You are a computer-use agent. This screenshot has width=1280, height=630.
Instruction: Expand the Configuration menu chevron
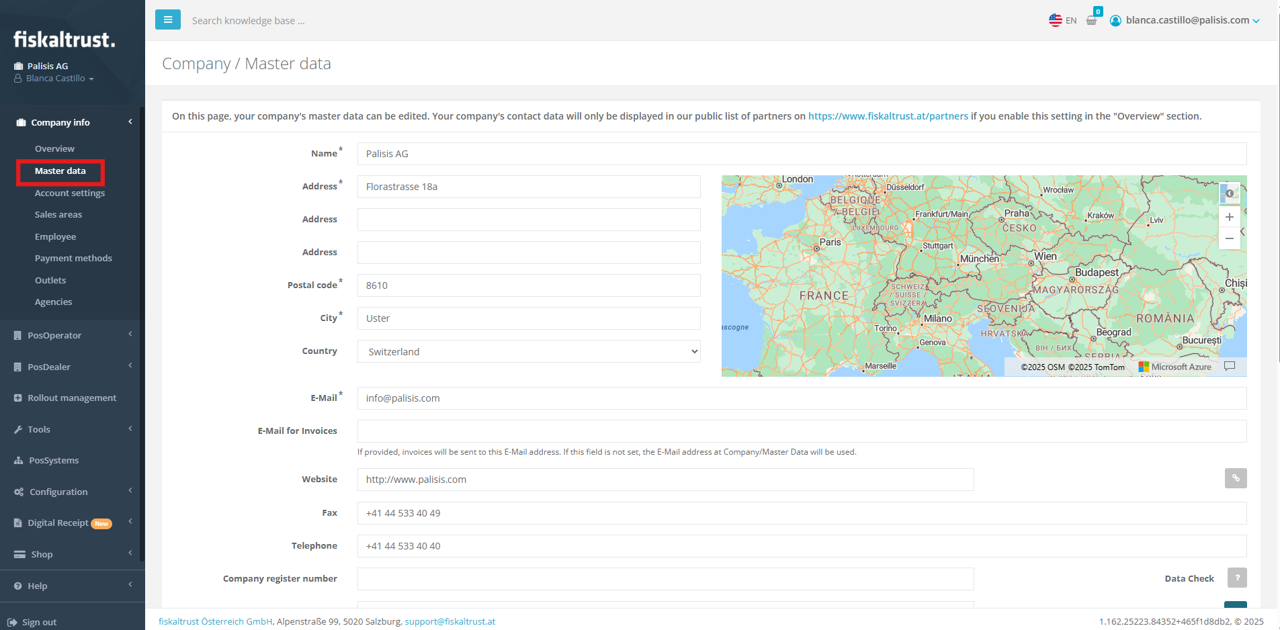(130, 491)
